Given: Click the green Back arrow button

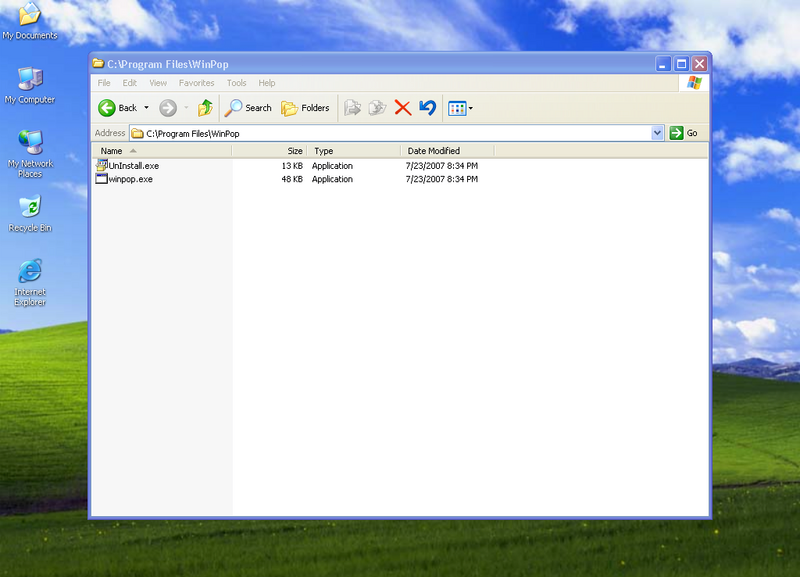Looking at the screenshot, I should pyautogui.click(x=107, y=108).
